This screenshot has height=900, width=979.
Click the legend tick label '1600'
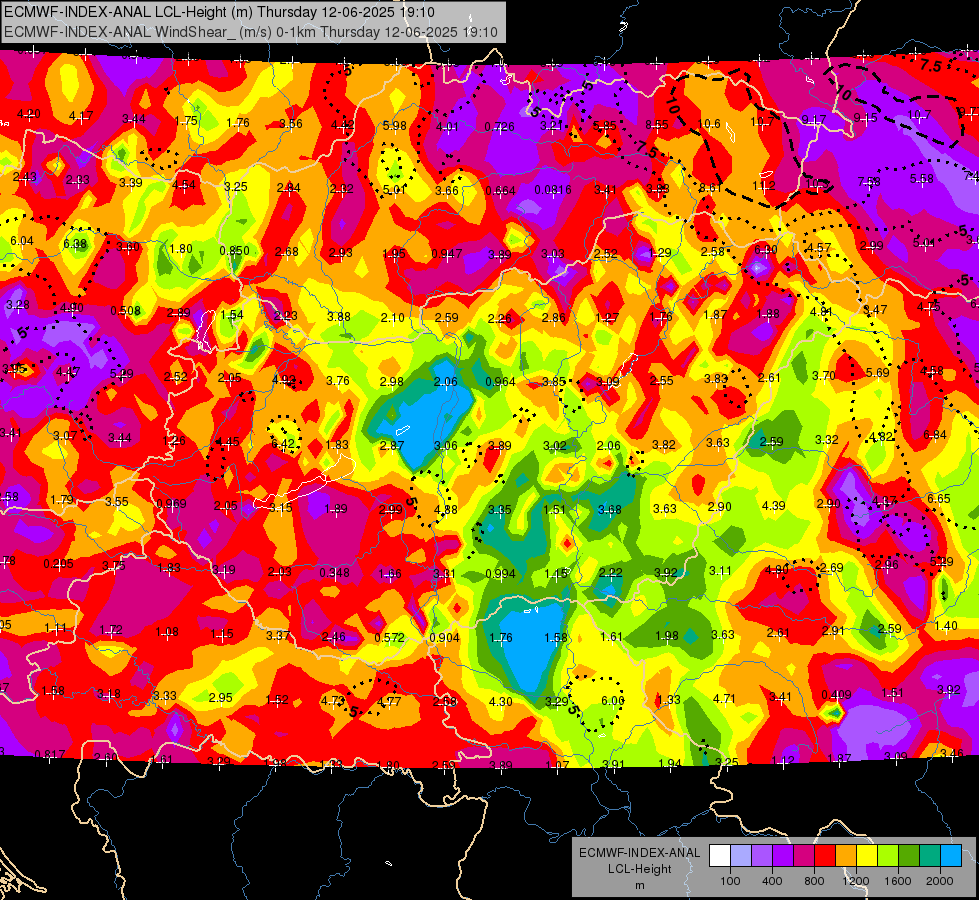[x=897, y=881]
